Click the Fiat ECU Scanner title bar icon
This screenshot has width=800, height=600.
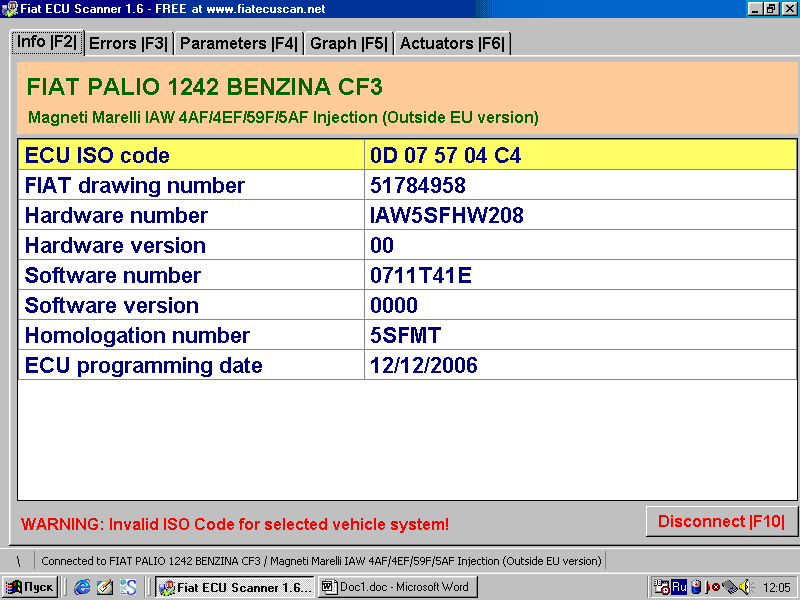click(x=10, y=9)
